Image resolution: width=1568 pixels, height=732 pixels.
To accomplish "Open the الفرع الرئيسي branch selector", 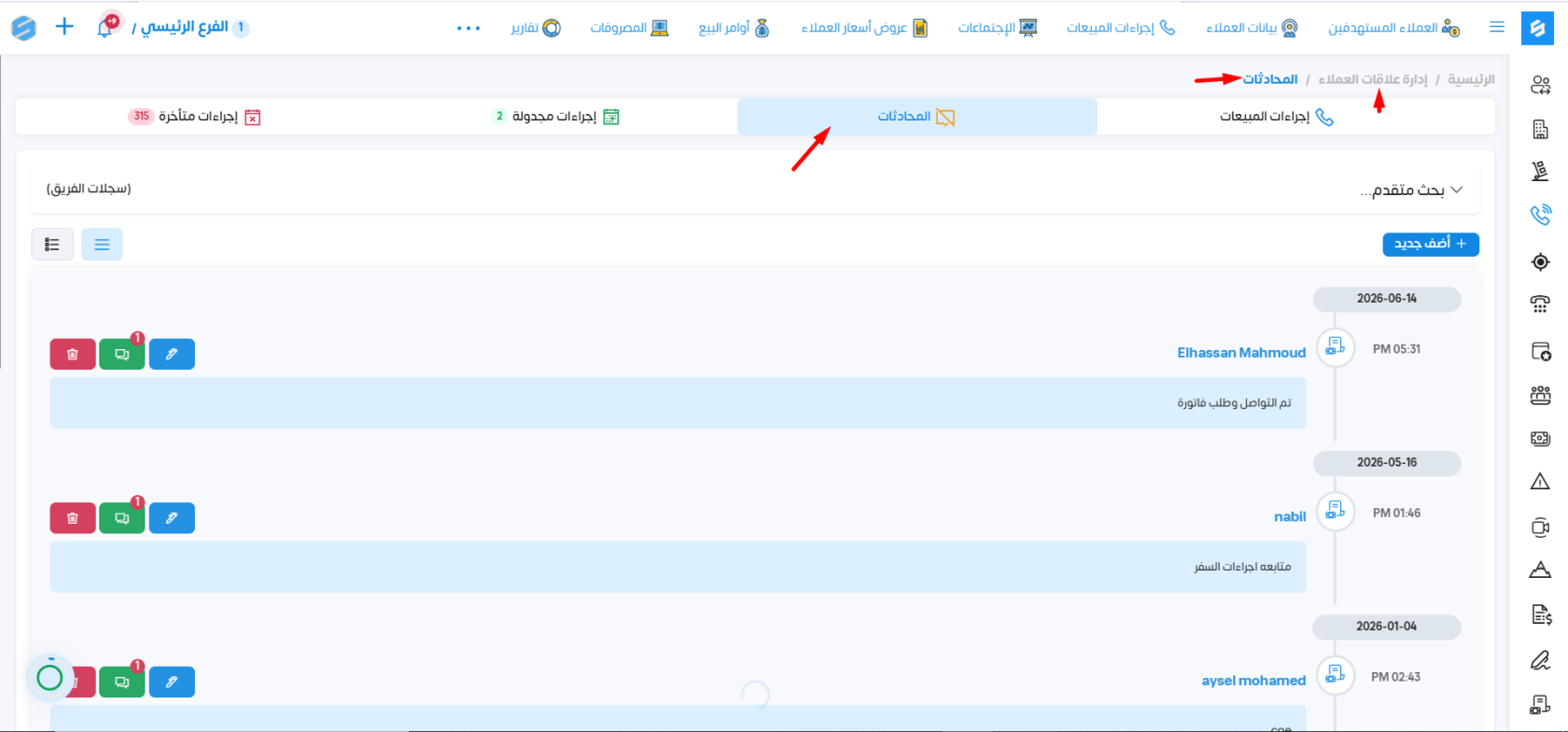I will pyautogui.click(x=190, y=27).
